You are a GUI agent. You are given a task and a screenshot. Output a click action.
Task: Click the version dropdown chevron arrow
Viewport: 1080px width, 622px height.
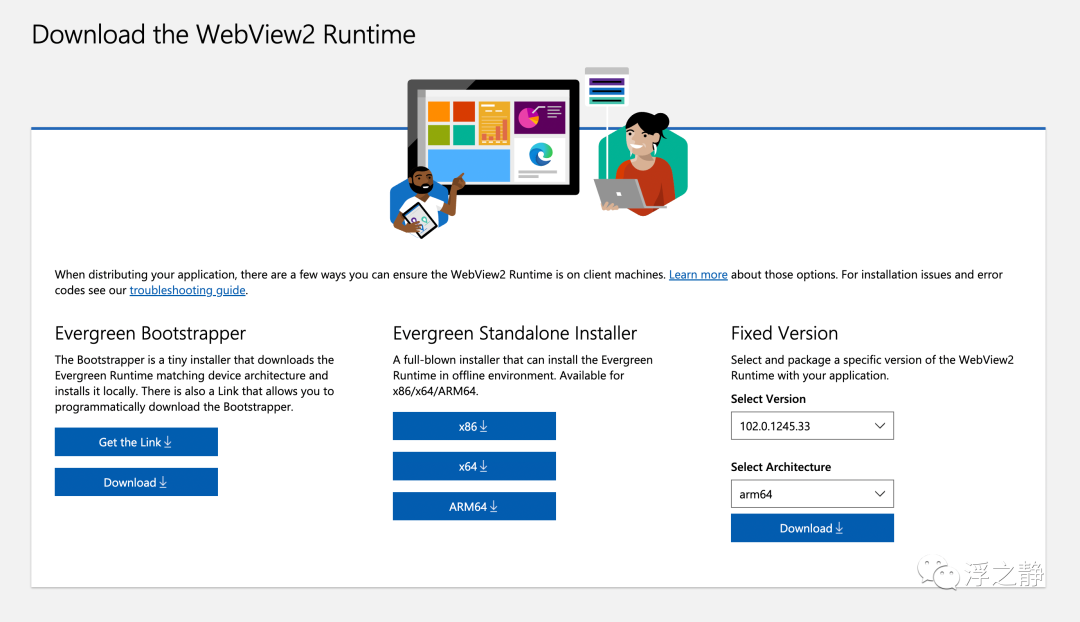click(880, 426)
